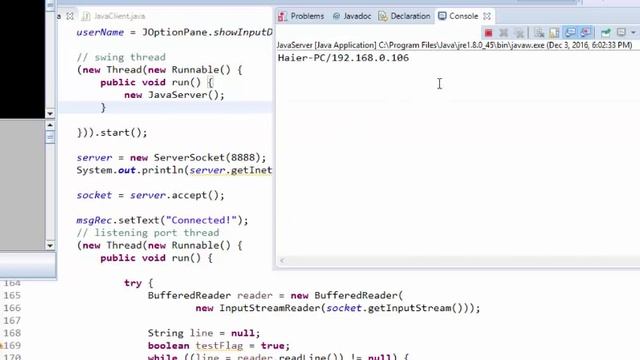Click the '// swing thread' comment

pyautogui.click(x=121, y=57)
